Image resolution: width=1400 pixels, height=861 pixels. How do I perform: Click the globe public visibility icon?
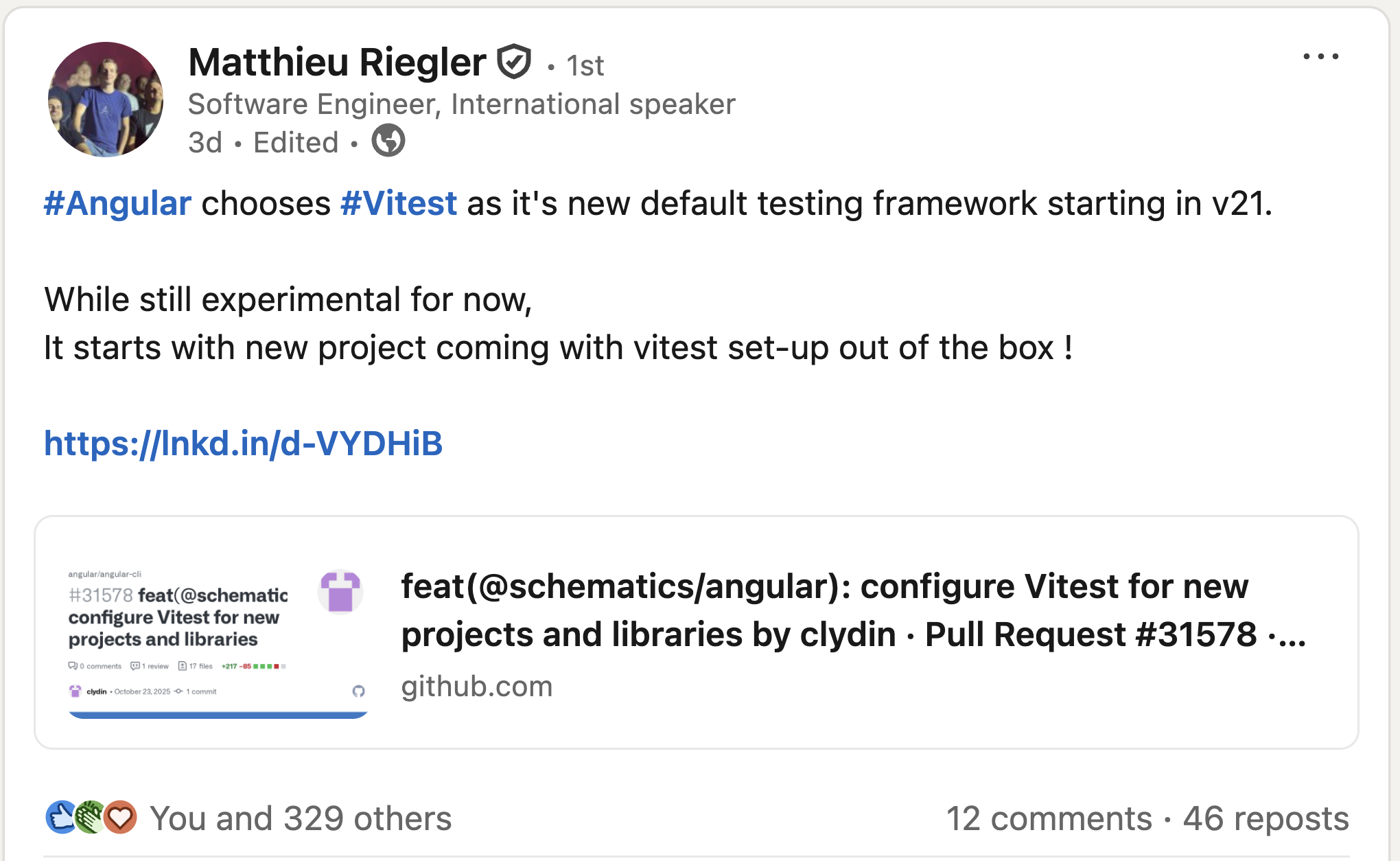tap(388, 141)
